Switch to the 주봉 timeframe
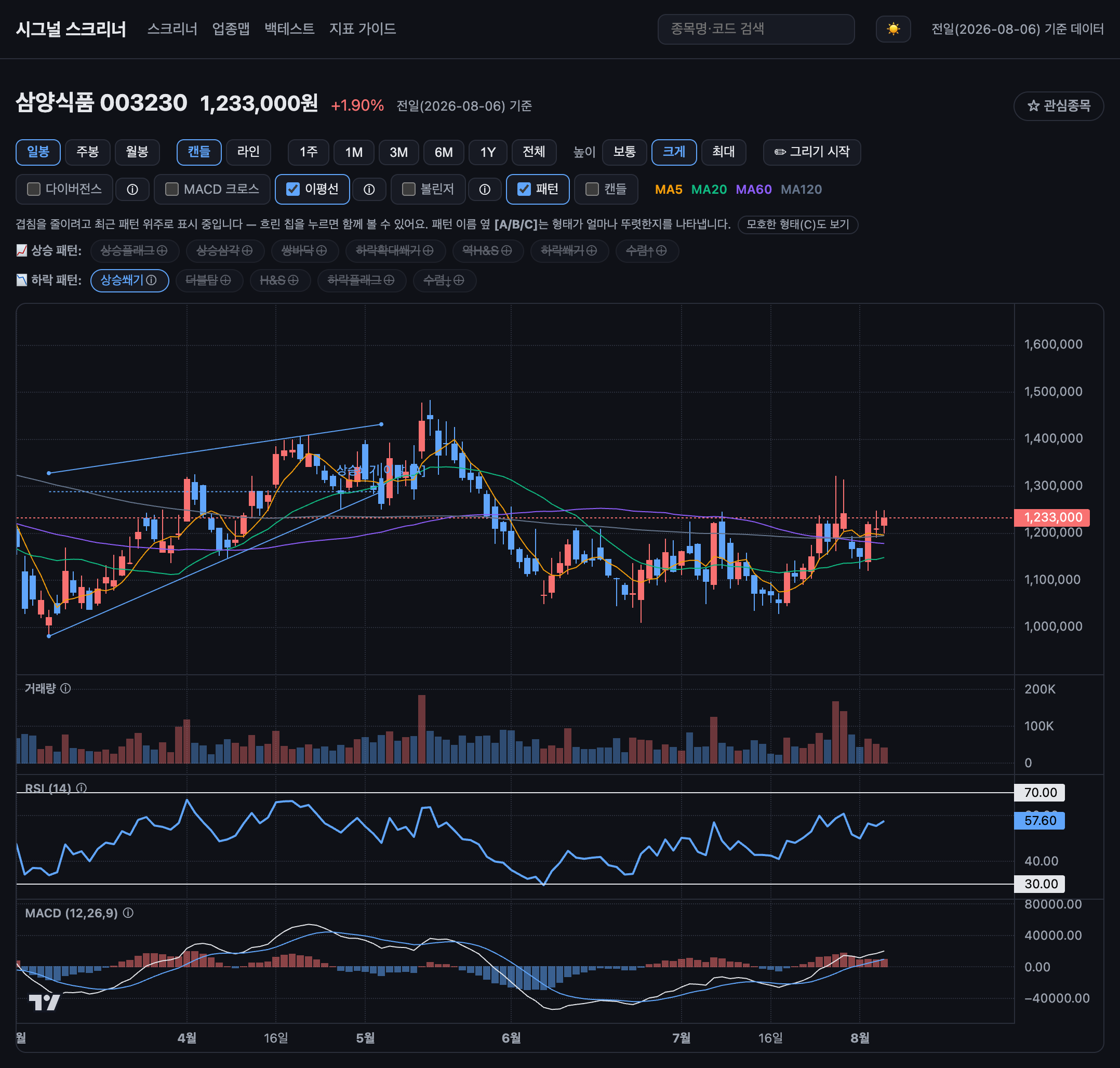This screenshot has height=1068, width=1120. tap(88, 152)
